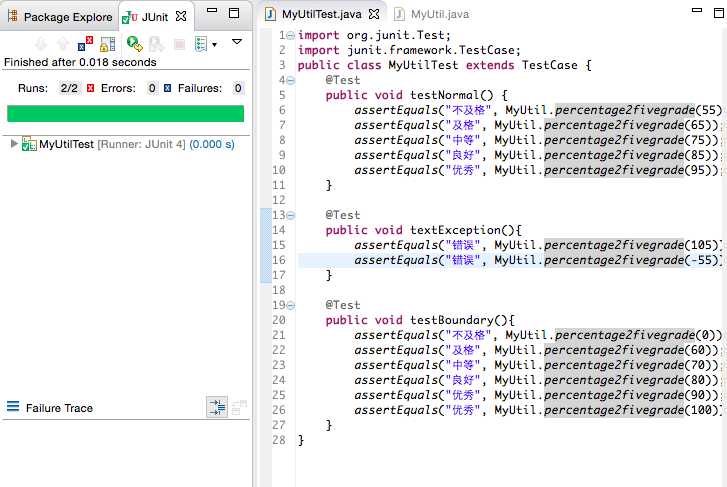
Task: Open test run history dropdown arrow
Action: 214,45
